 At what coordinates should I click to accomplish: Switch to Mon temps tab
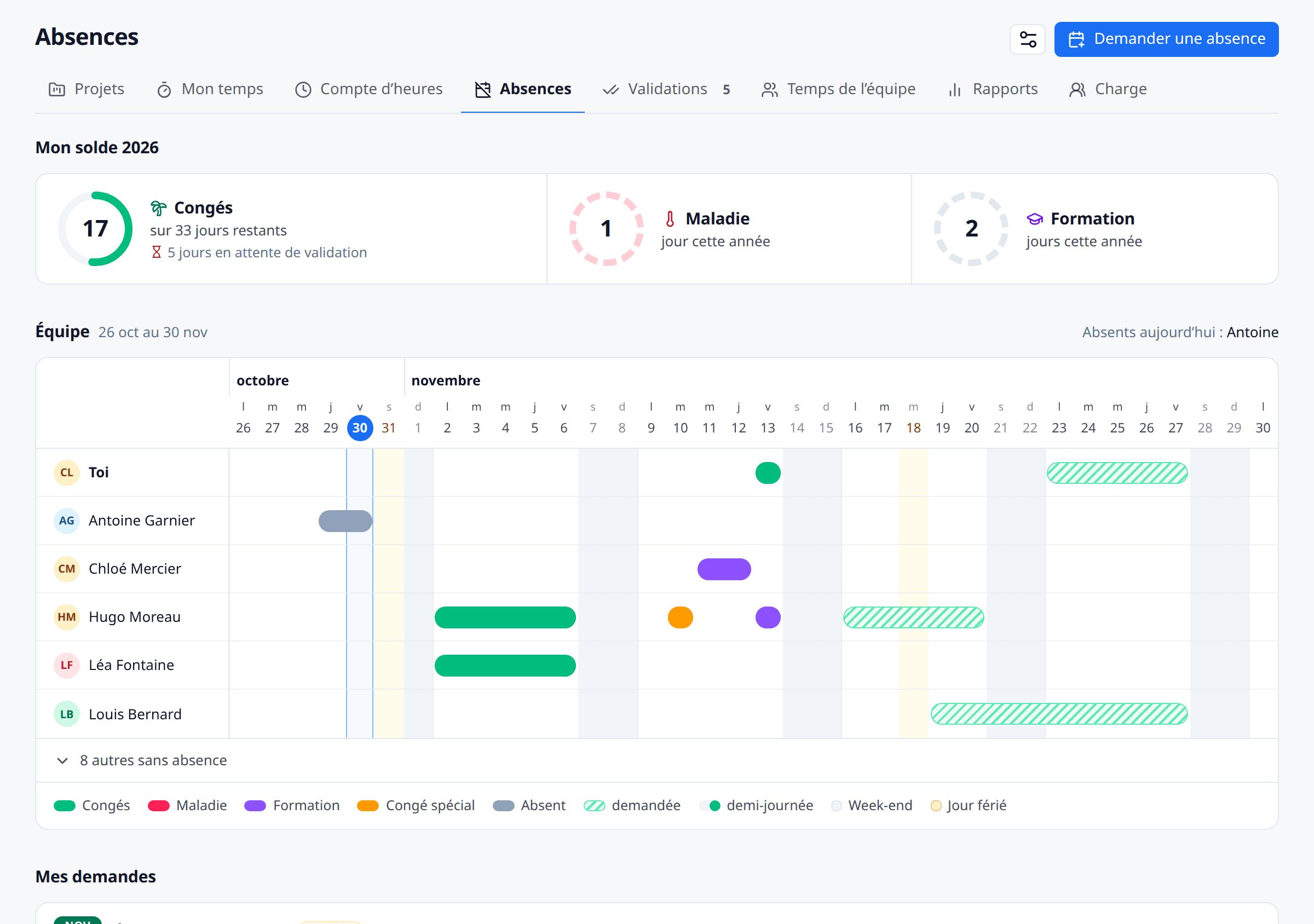tap(210, 89)
